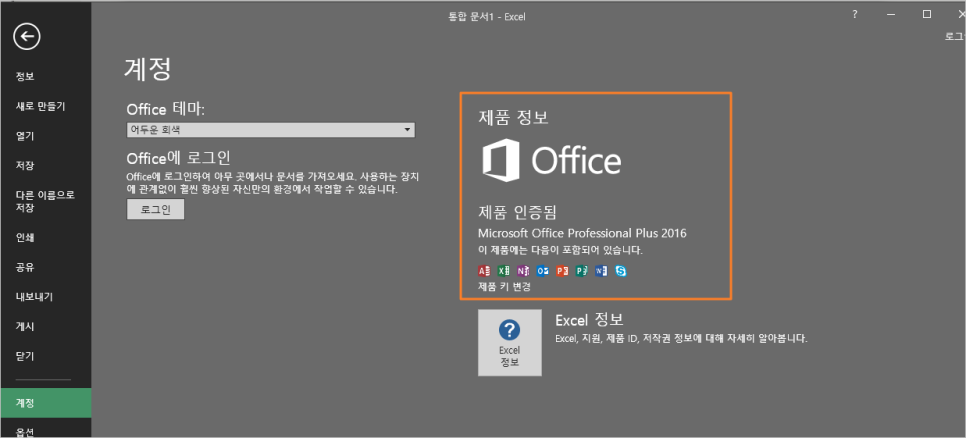Click the OneNote product icon
966x438 pixels.
tap(523, 271)
